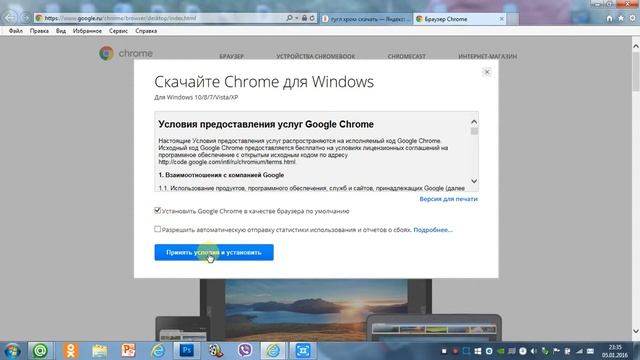The image size is (640, 360).
Task: Click the taskbar clock showing 23:35
Action: 614,351
